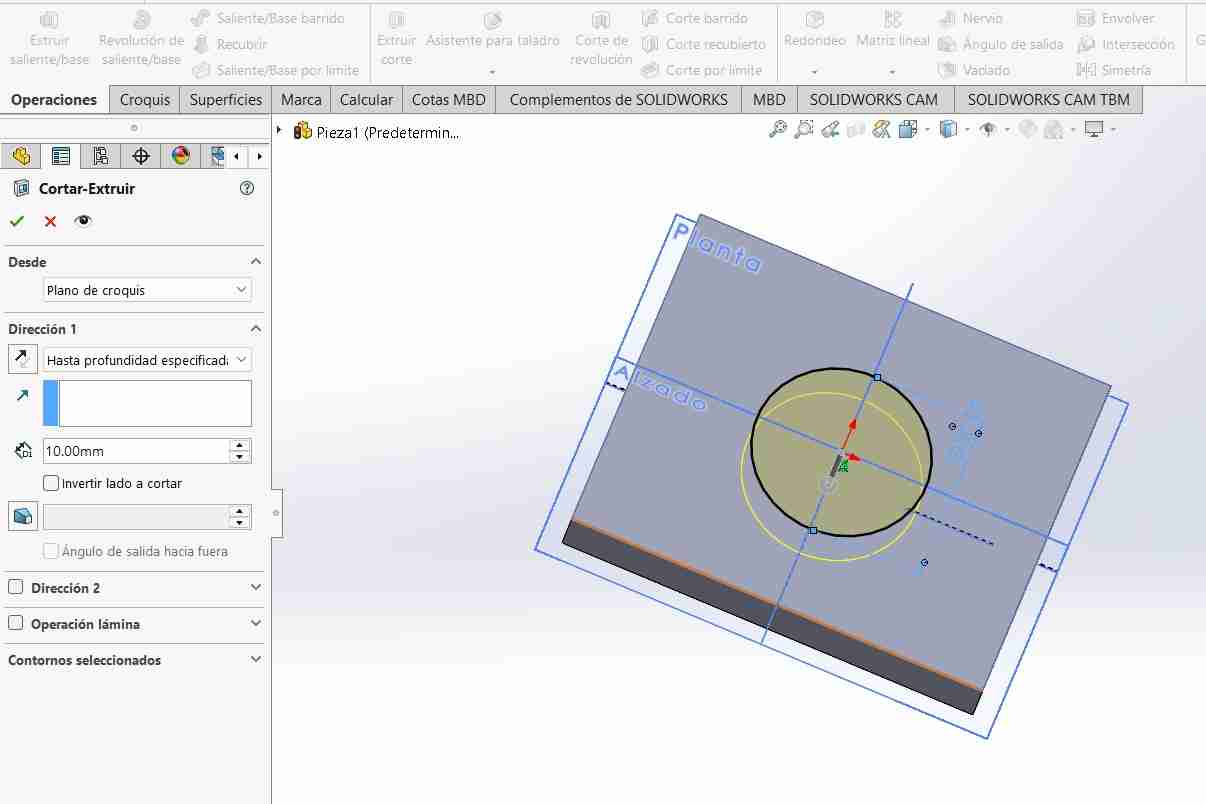Open the Hide/Show Items dropdown arrow
The width and height of the screenshot is (1206, 804).
[x=1006, y=130]
